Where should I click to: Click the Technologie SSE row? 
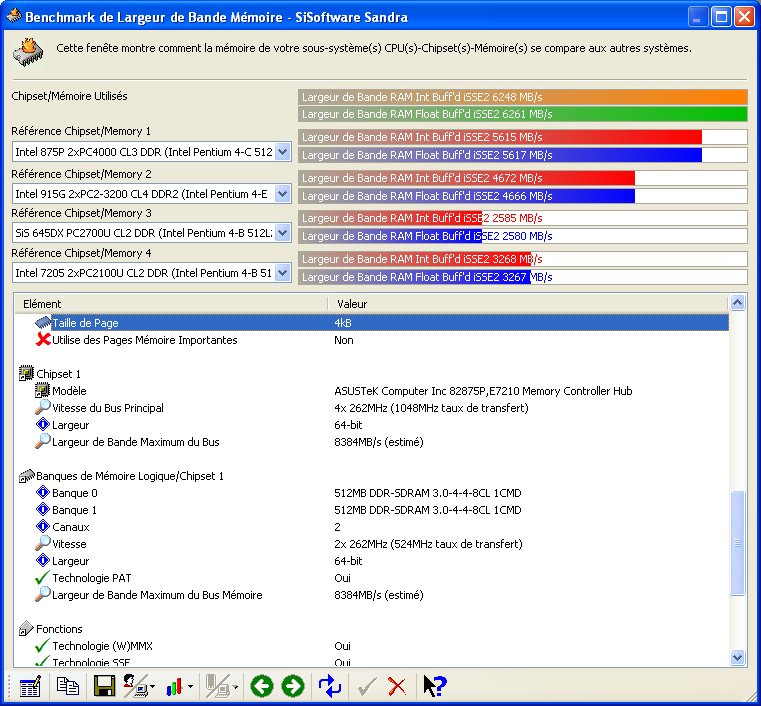[372, 661]
